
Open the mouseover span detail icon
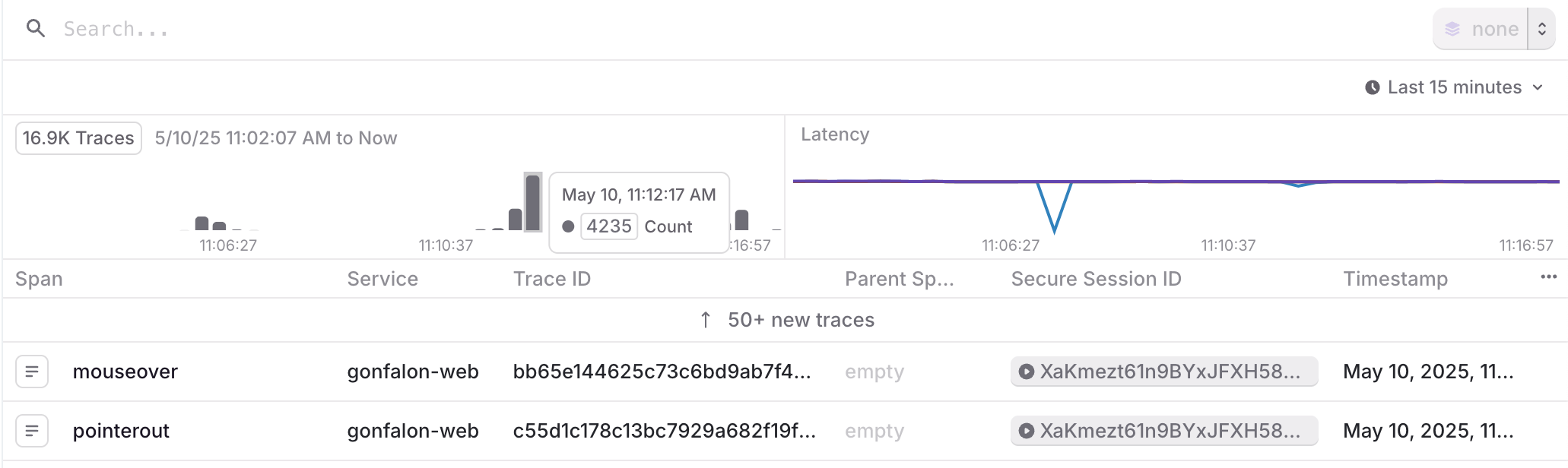[32, 372]
